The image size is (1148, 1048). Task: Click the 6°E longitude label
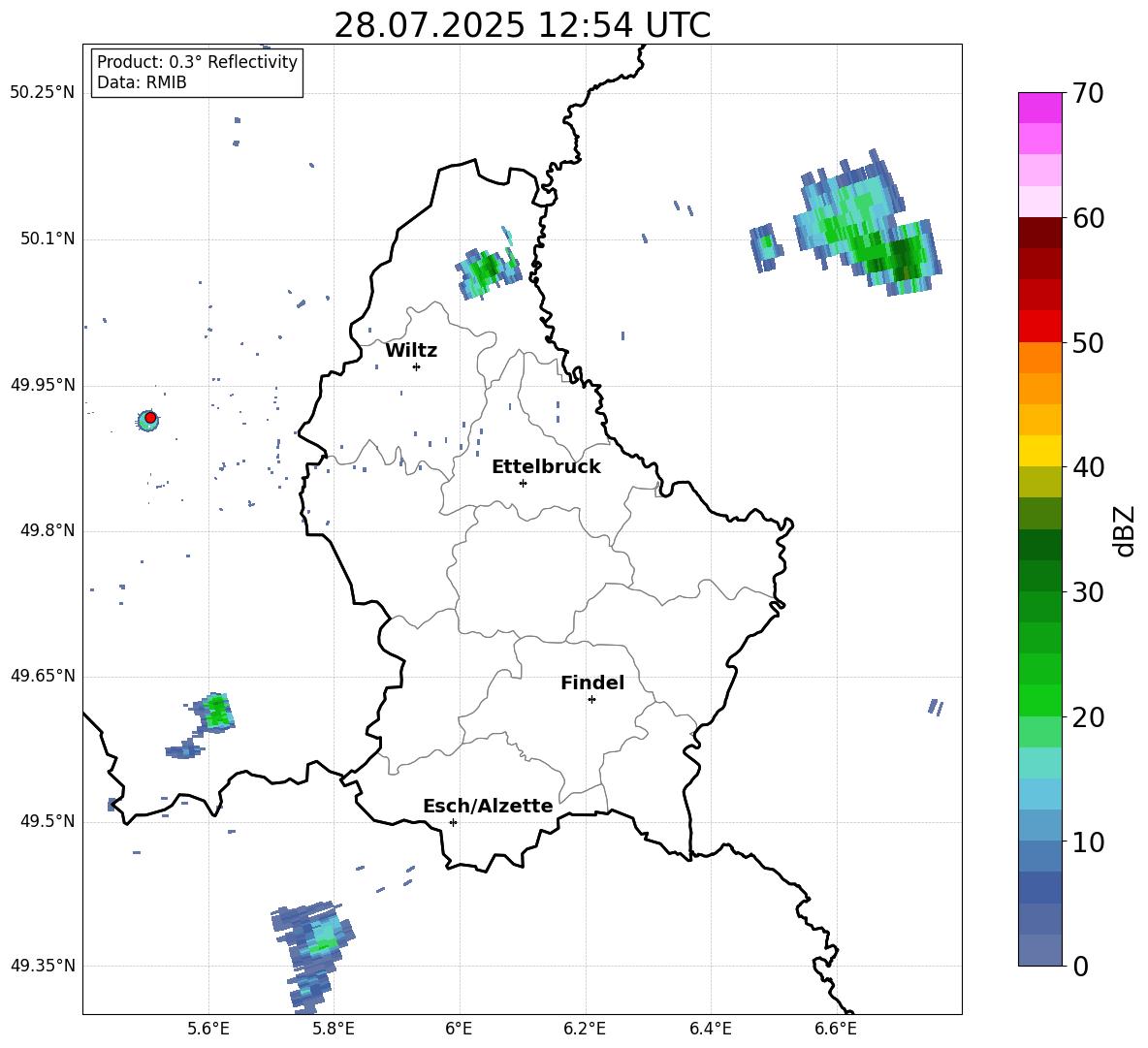[x=459, y=1030]
